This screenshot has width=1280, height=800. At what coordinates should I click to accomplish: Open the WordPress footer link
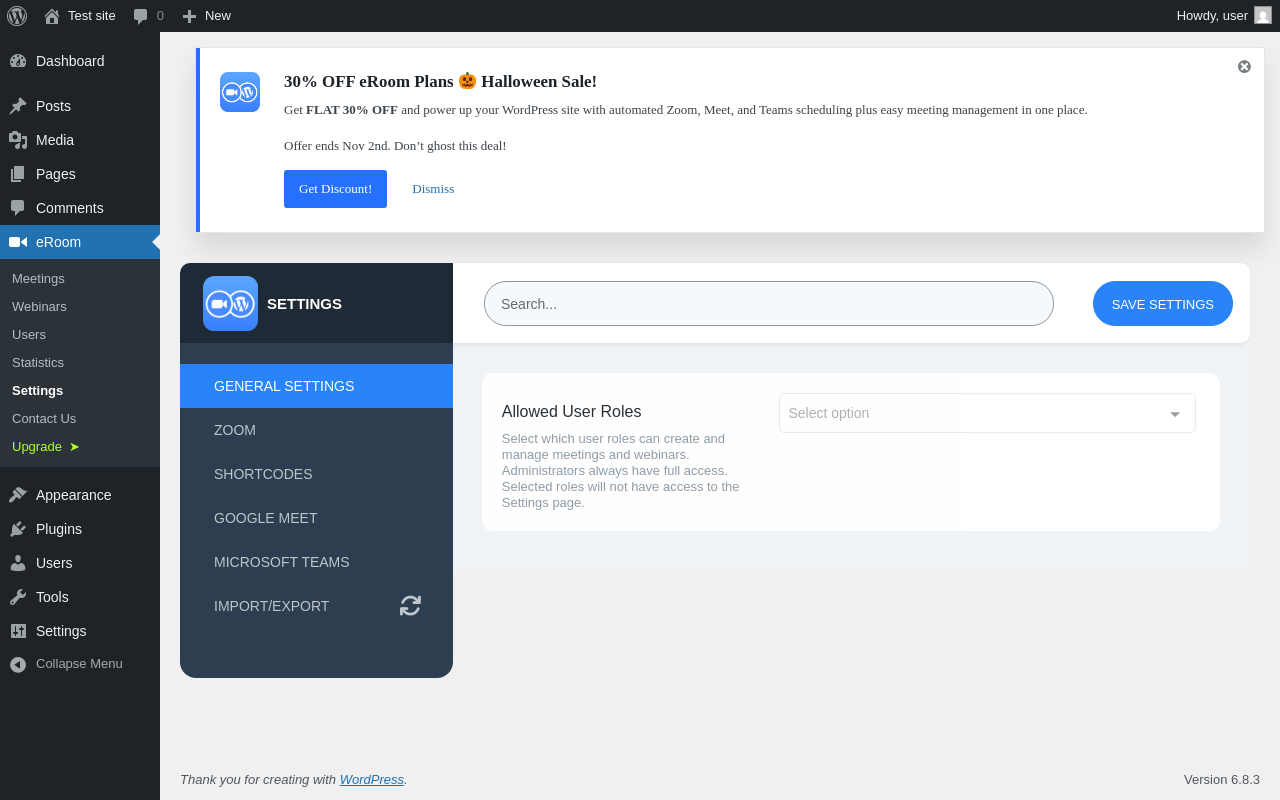(x=372, y=779)
